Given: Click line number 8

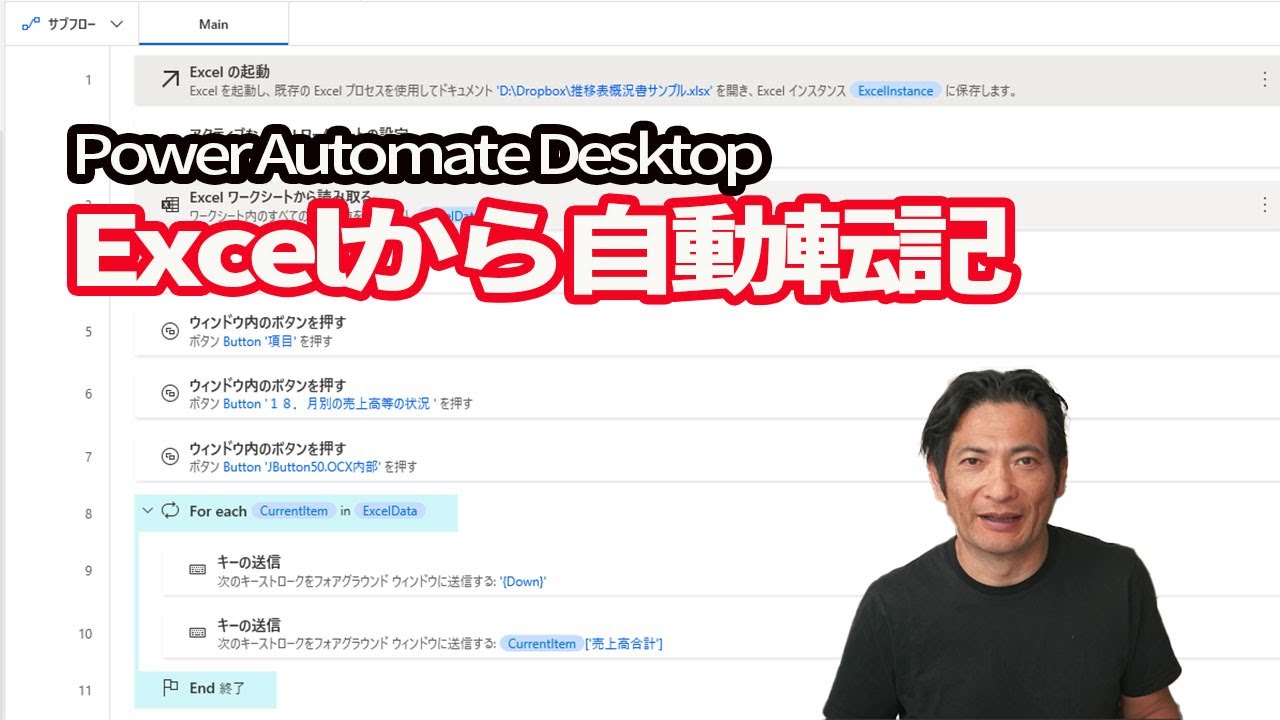Looking at the screenshot, I should point(88,514).
